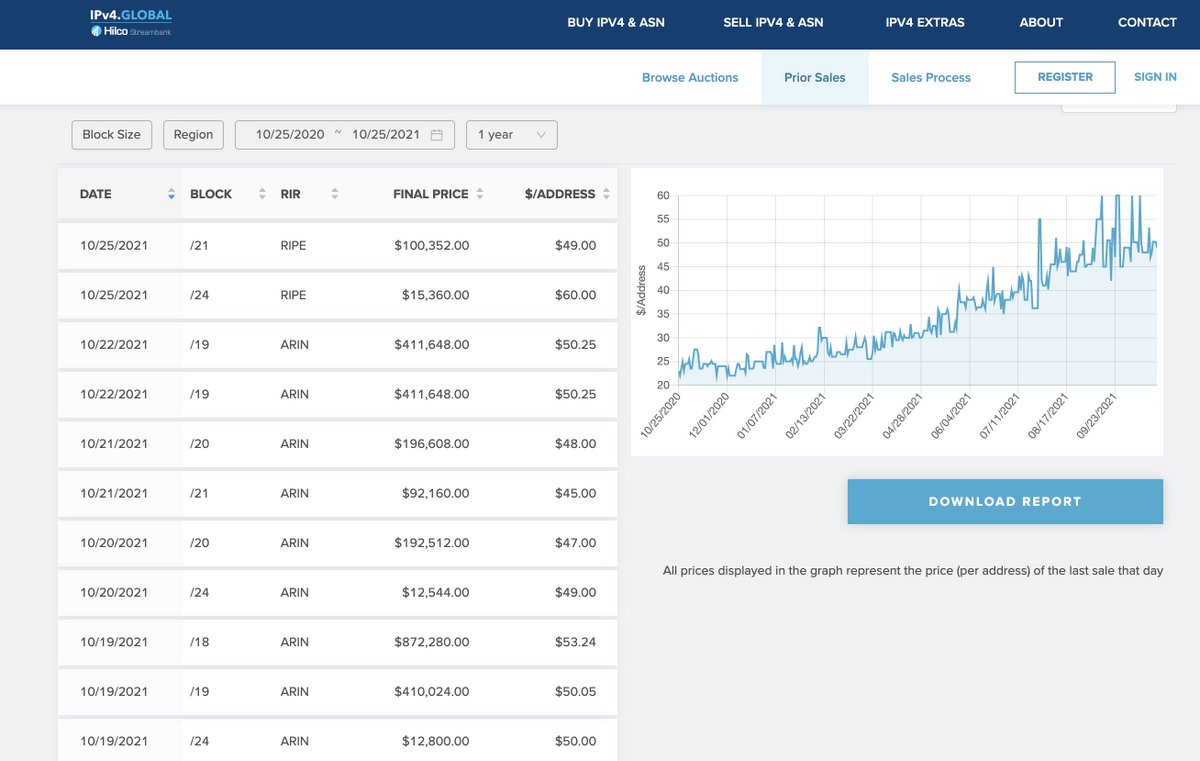
Task: Select the $100,352.00 final price cell
Action: [x=432, y=245]
